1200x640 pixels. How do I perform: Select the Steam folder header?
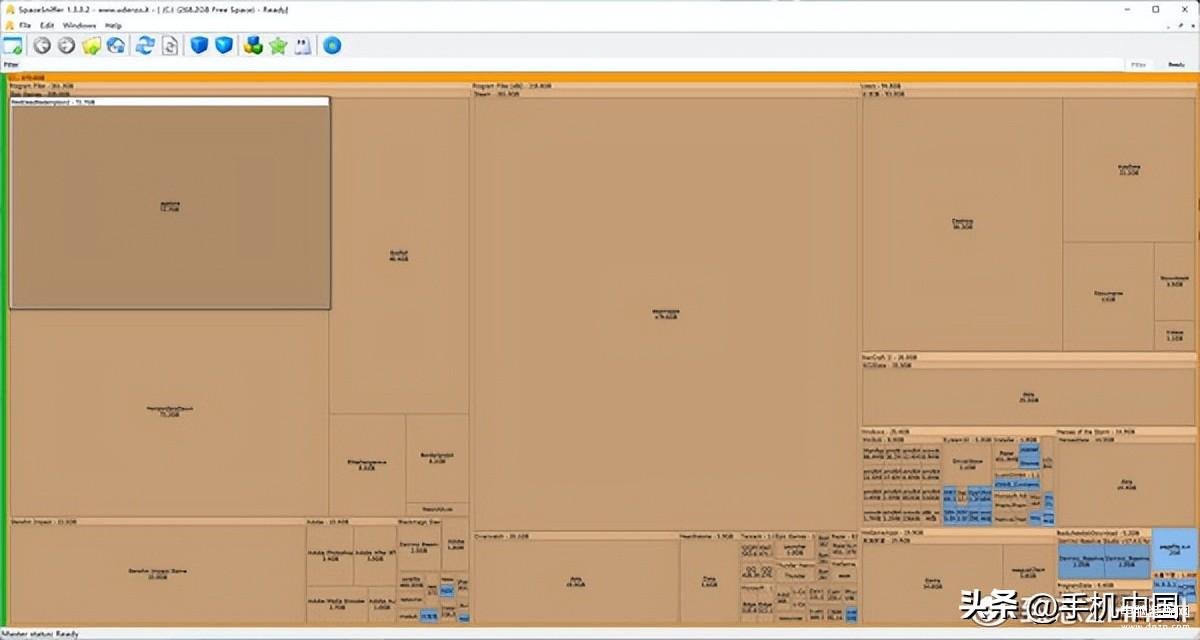[666, 94]
